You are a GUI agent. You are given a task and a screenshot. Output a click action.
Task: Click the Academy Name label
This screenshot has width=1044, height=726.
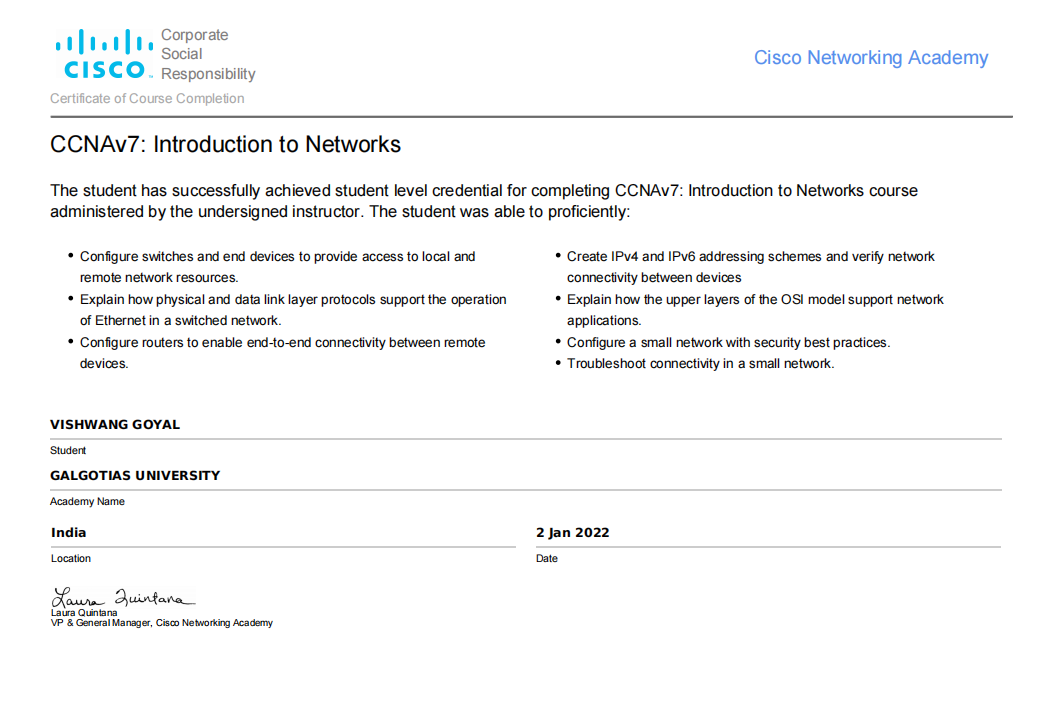tap(88, 501)
